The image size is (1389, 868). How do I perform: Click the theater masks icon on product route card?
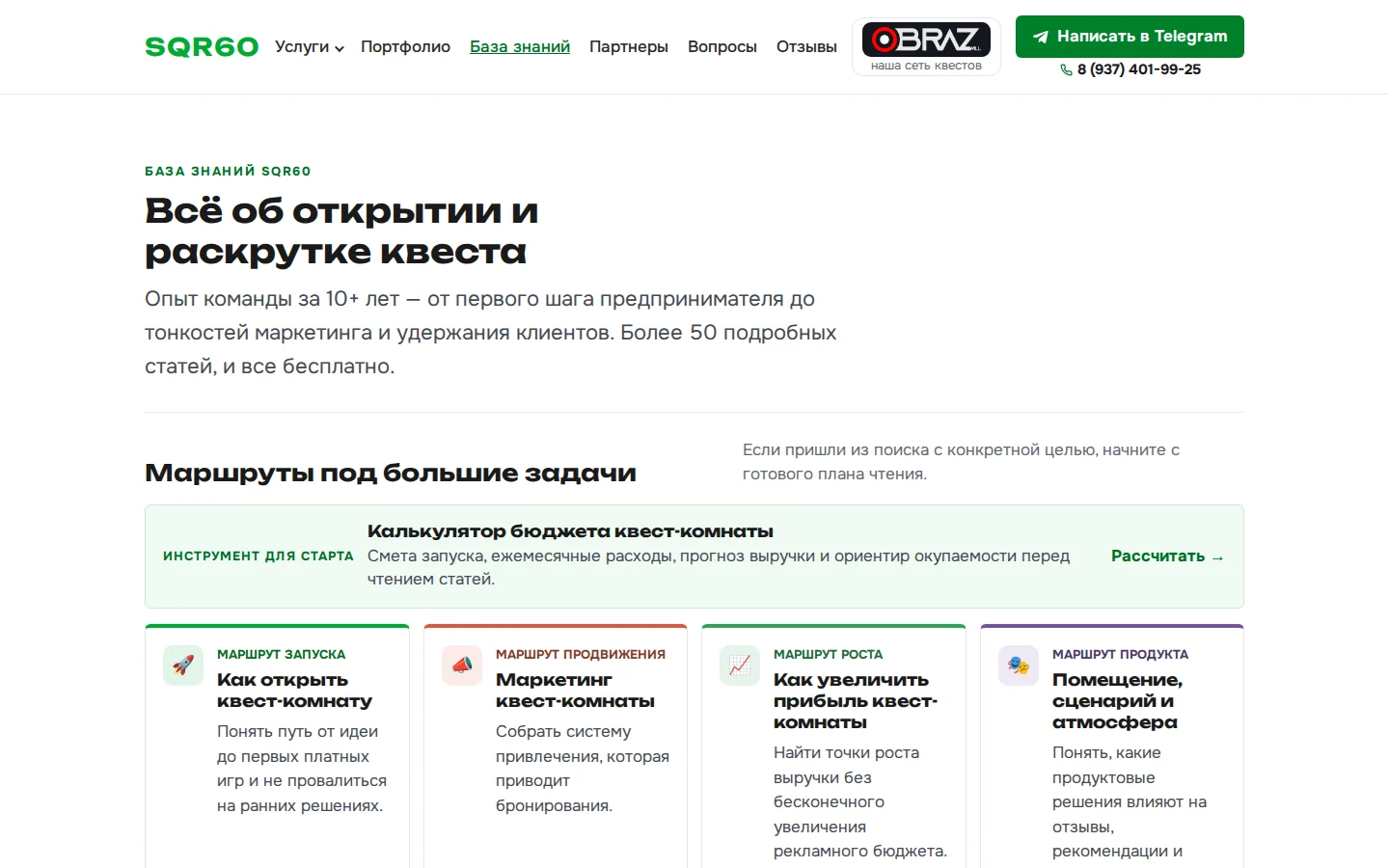(1019, 665)
